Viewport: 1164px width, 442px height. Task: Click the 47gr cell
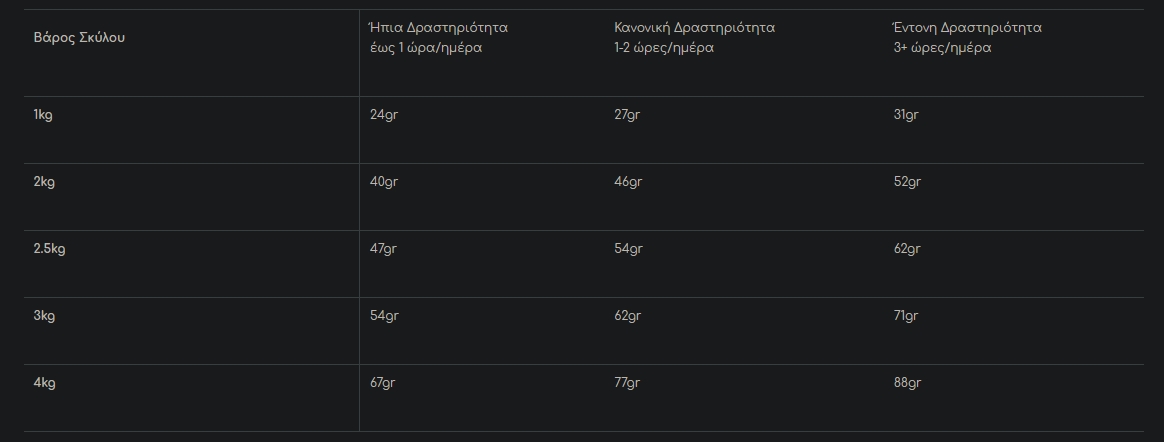pos(384,249)
